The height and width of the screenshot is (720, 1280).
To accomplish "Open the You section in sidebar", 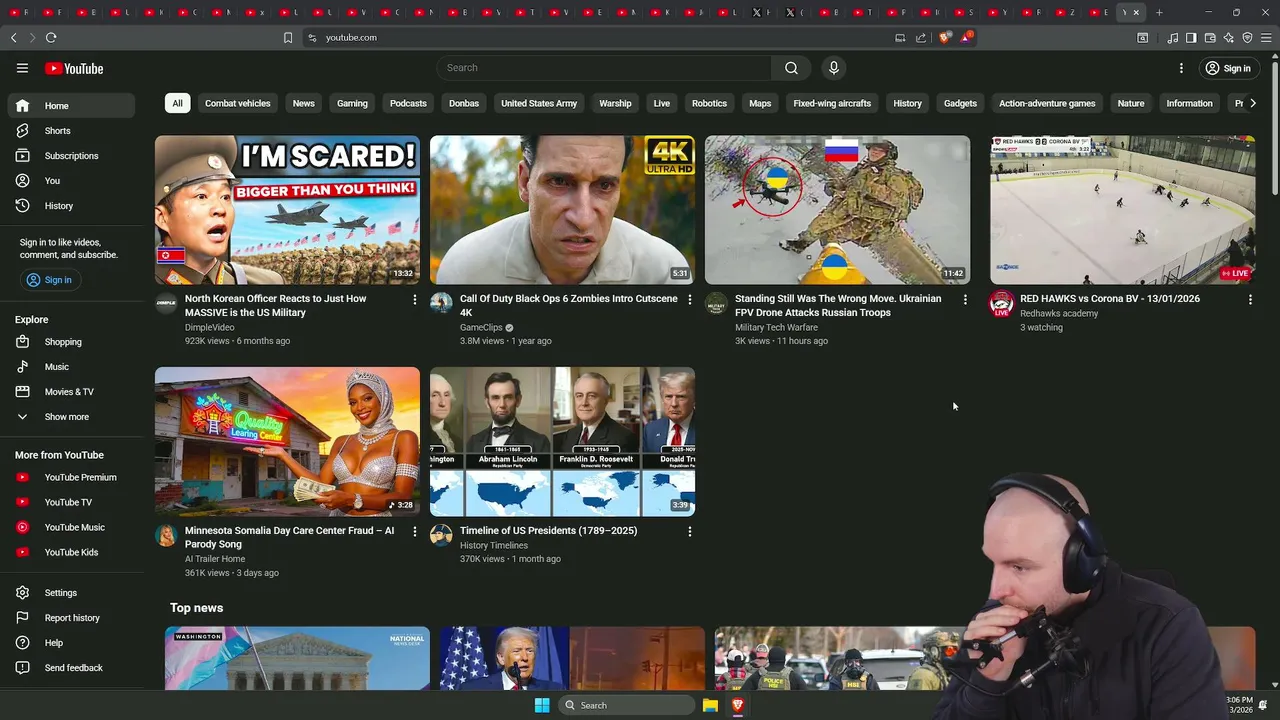I will [70, 181].
